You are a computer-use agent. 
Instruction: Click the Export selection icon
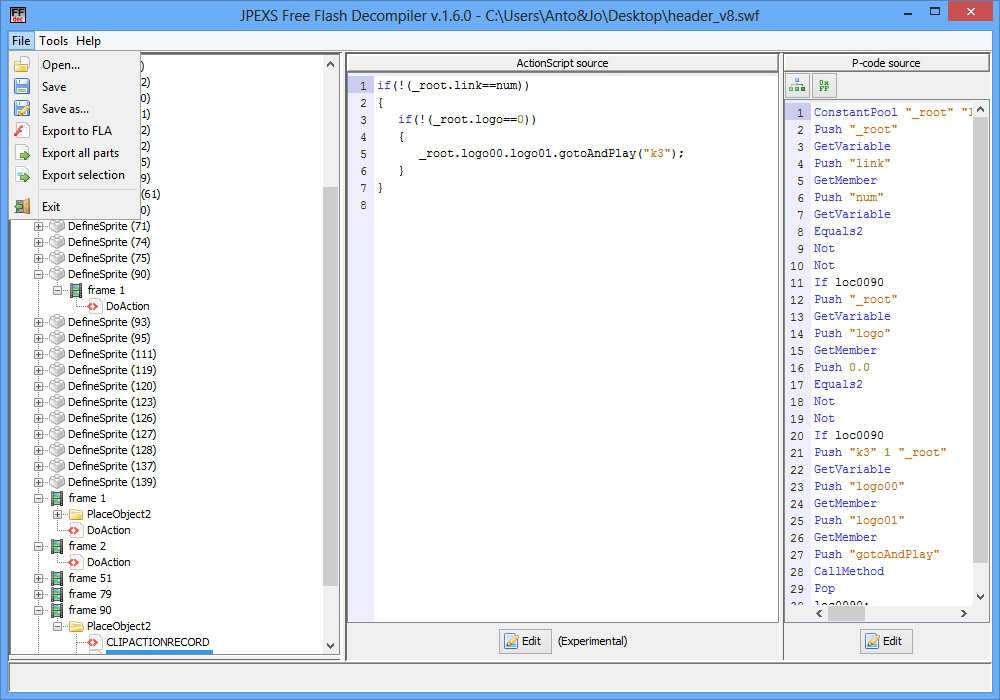coord(22,175)
